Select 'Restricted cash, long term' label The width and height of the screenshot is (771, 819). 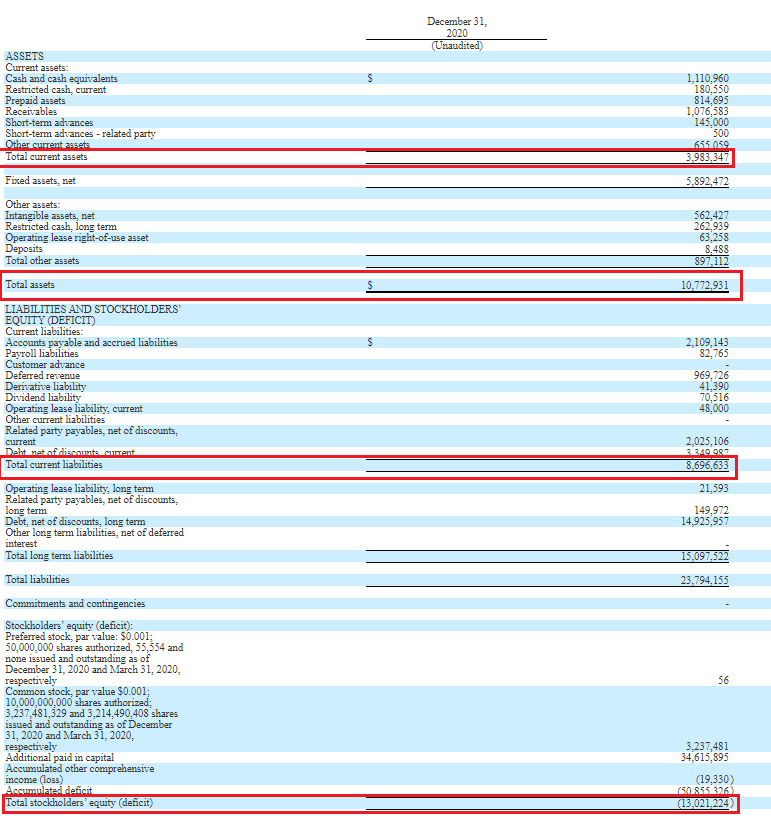click(61, 226)
